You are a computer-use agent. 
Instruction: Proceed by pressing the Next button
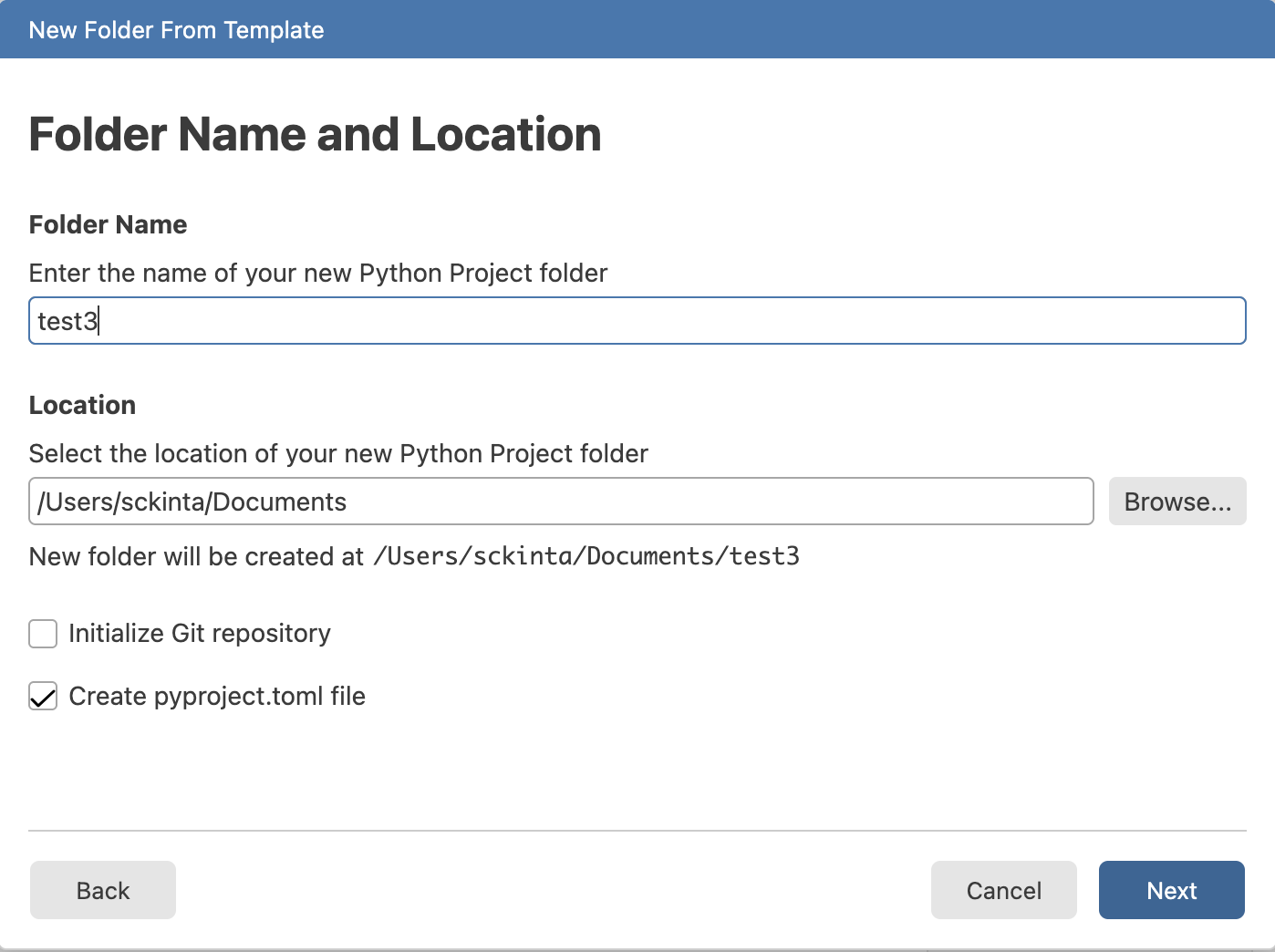point(1171,890)
